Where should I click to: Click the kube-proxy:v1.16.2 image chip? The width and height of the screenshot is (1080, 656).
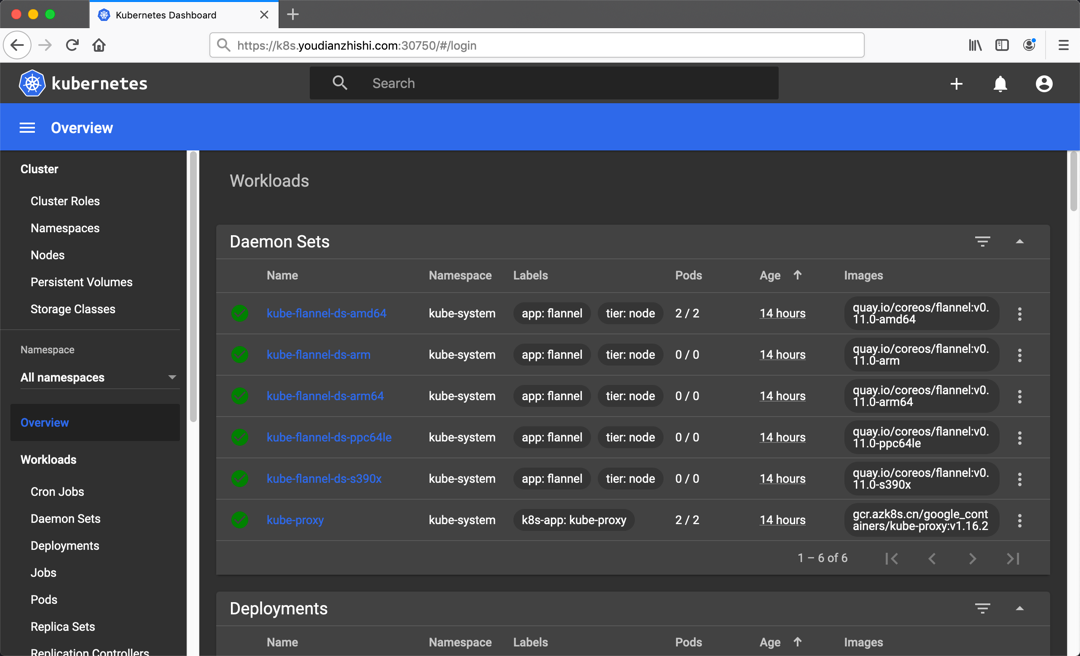[921, 520]
